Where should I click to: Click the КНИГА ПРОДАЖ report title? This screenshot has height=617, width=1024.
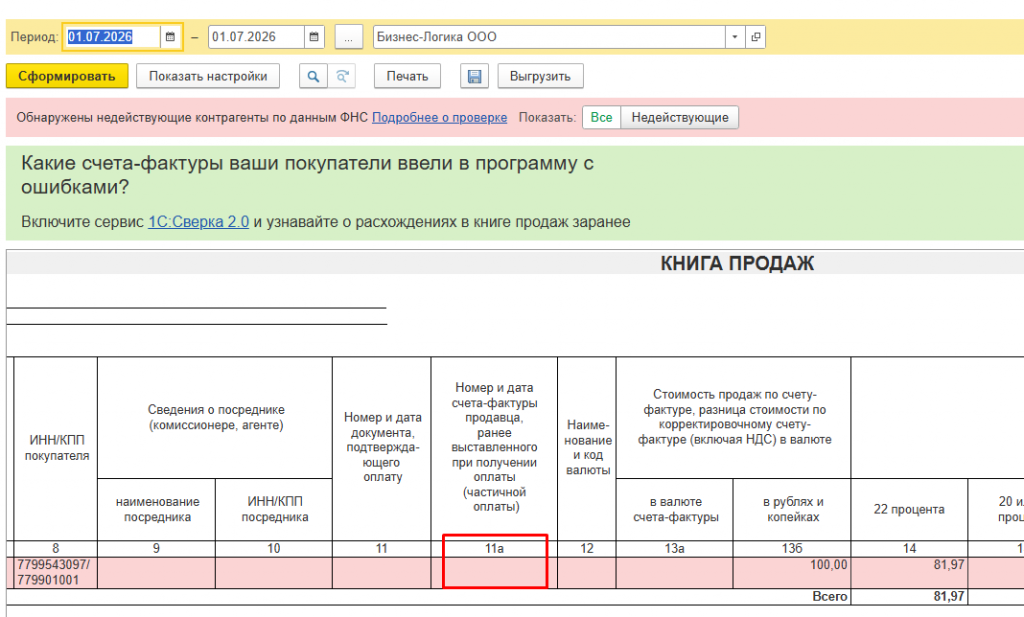(737, 264)
